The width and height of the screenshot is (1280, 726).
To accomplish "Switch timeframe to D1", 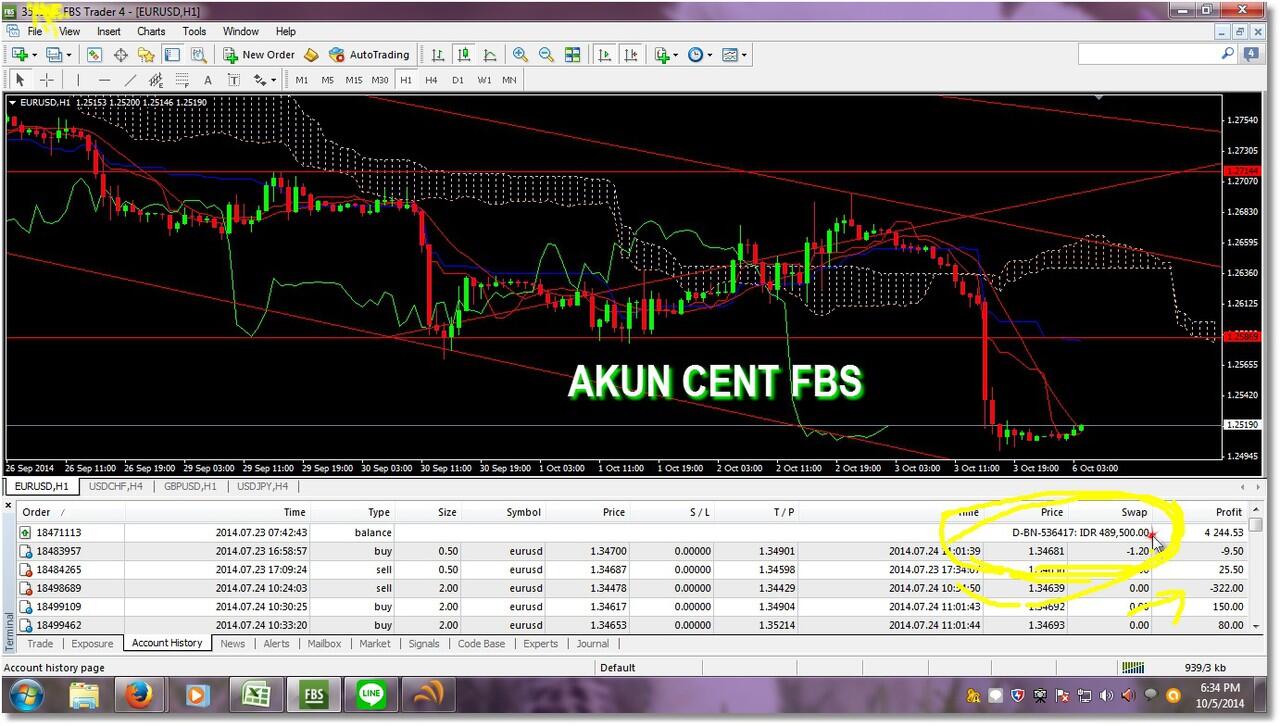I will coord(458,80).
